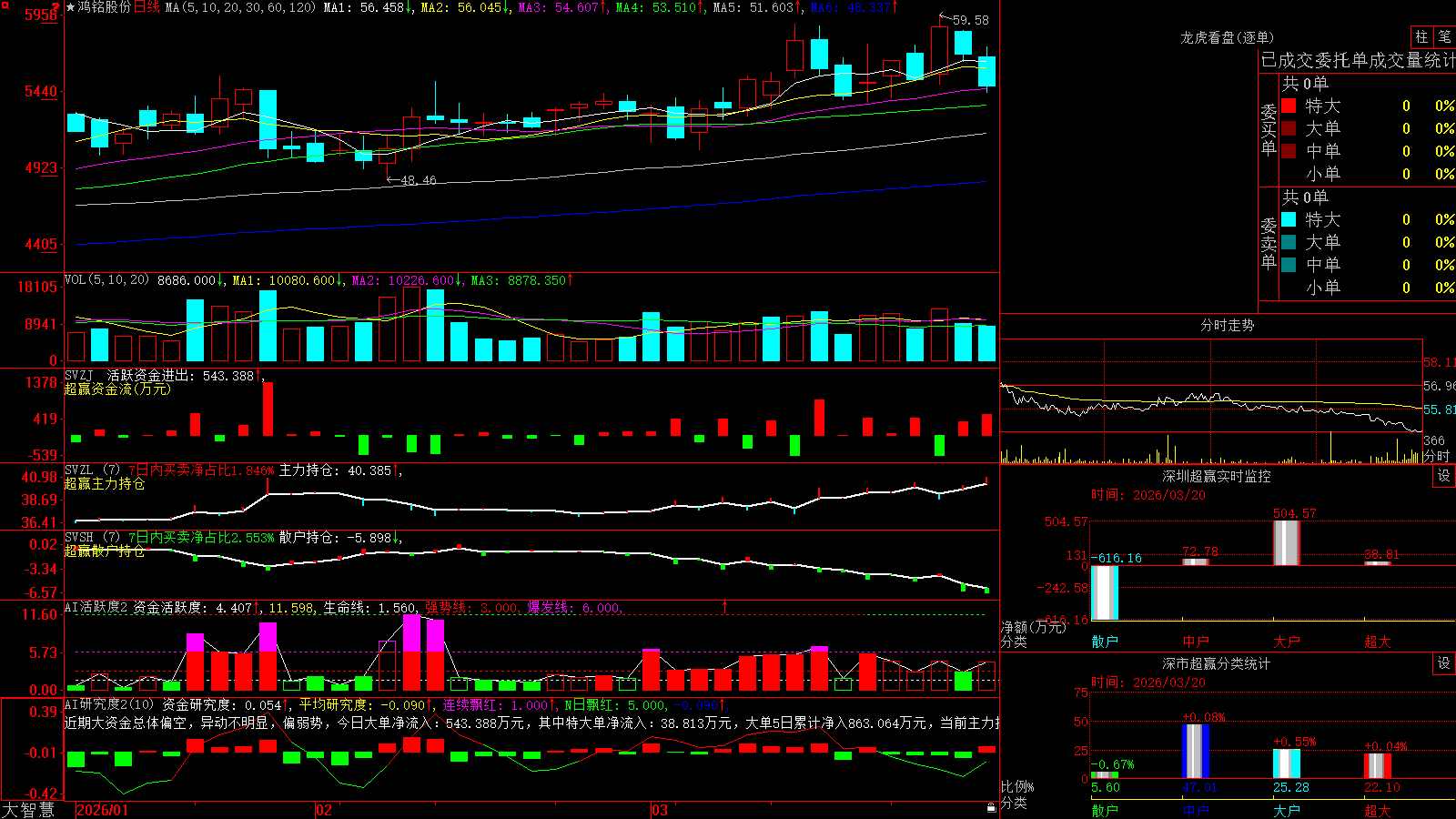Click the 小单 row under 委买单

pyautogui.click(x=1368, y=174)
